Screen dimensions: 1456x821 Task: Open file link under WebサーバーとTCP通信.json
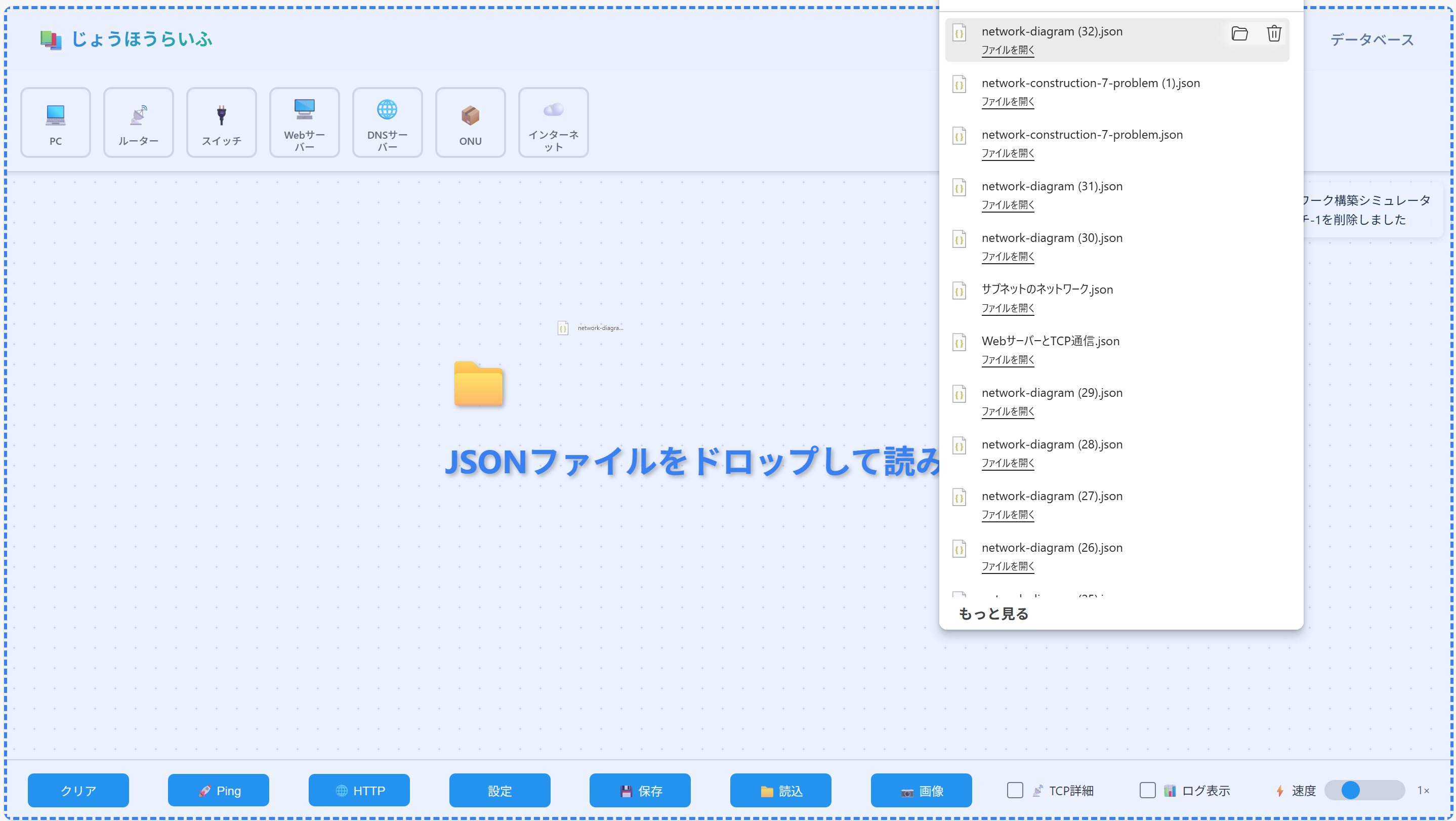[x=1007, y=359]
